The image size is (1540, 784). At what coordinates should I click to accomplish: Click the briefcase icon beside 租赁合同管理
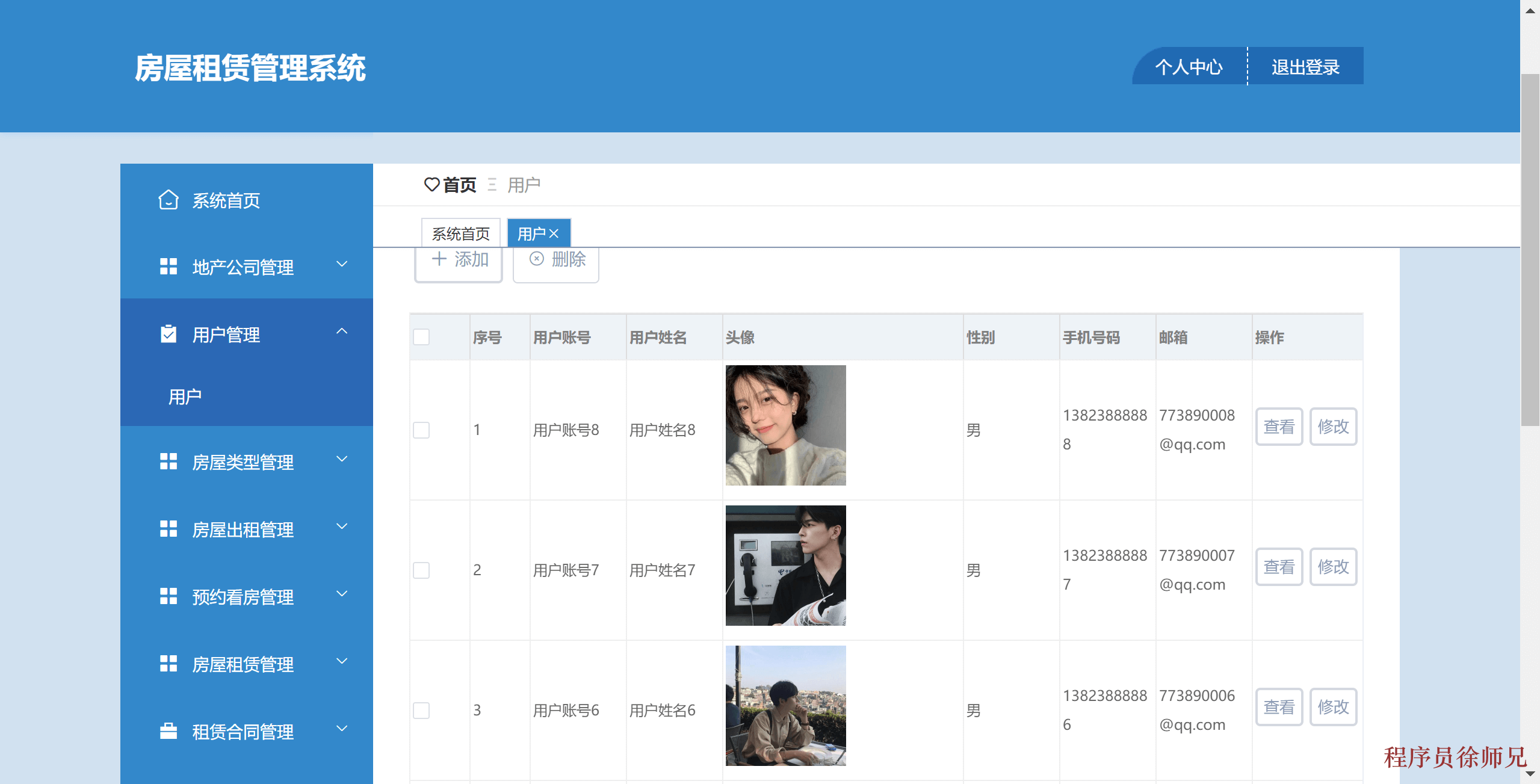point(168,730)
